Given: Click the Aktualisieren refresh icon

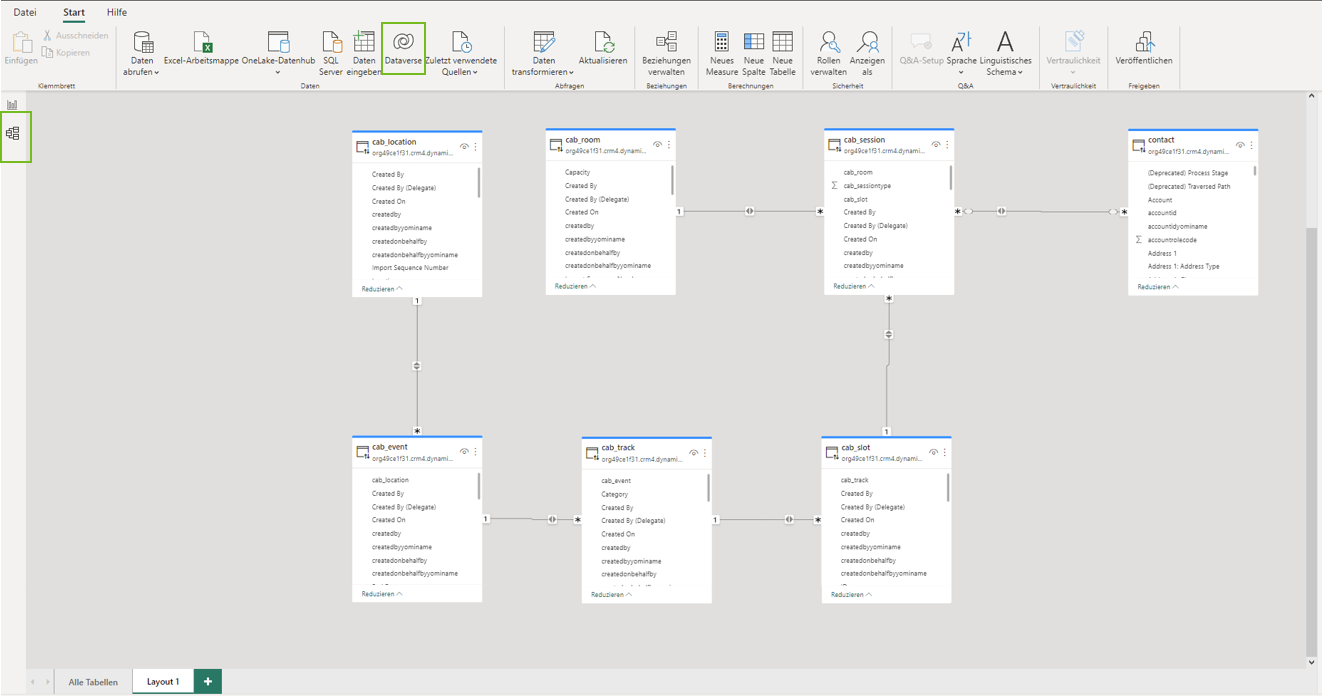Looking at the screenshot, I should [x=603, y=41].
